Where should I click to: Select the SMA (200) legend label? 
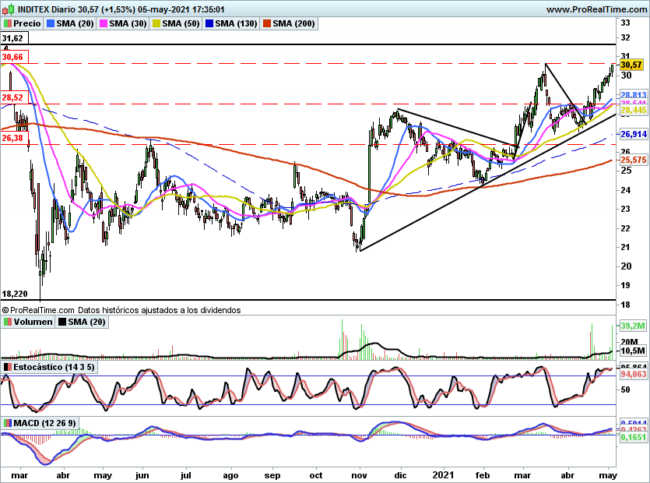293,24
